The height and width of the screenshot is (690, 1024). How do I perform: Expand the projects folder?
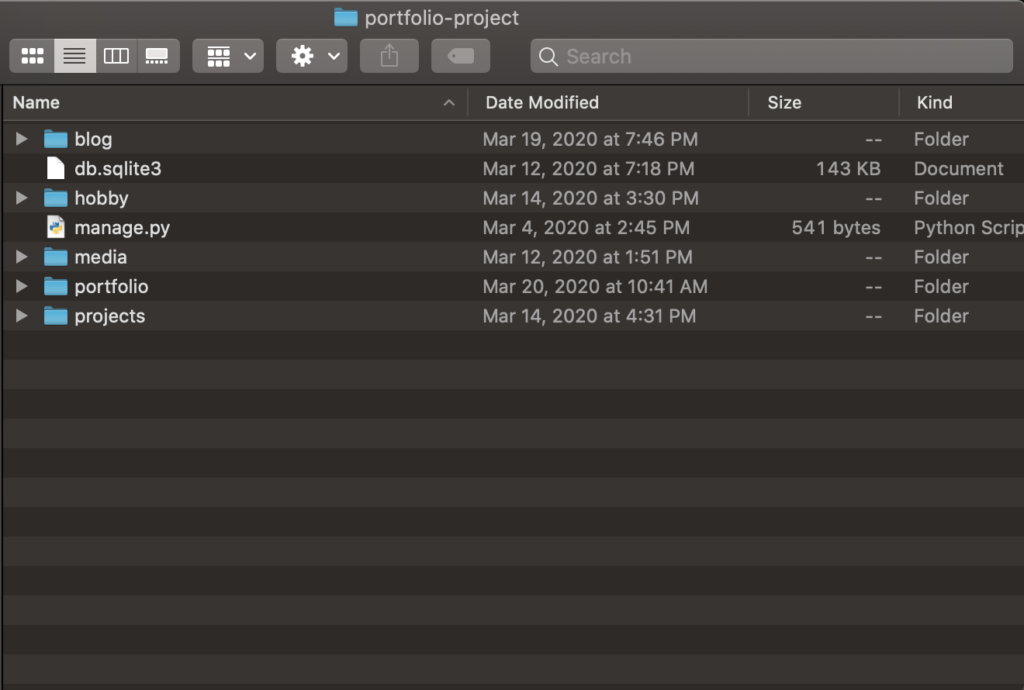click(22, 315)
